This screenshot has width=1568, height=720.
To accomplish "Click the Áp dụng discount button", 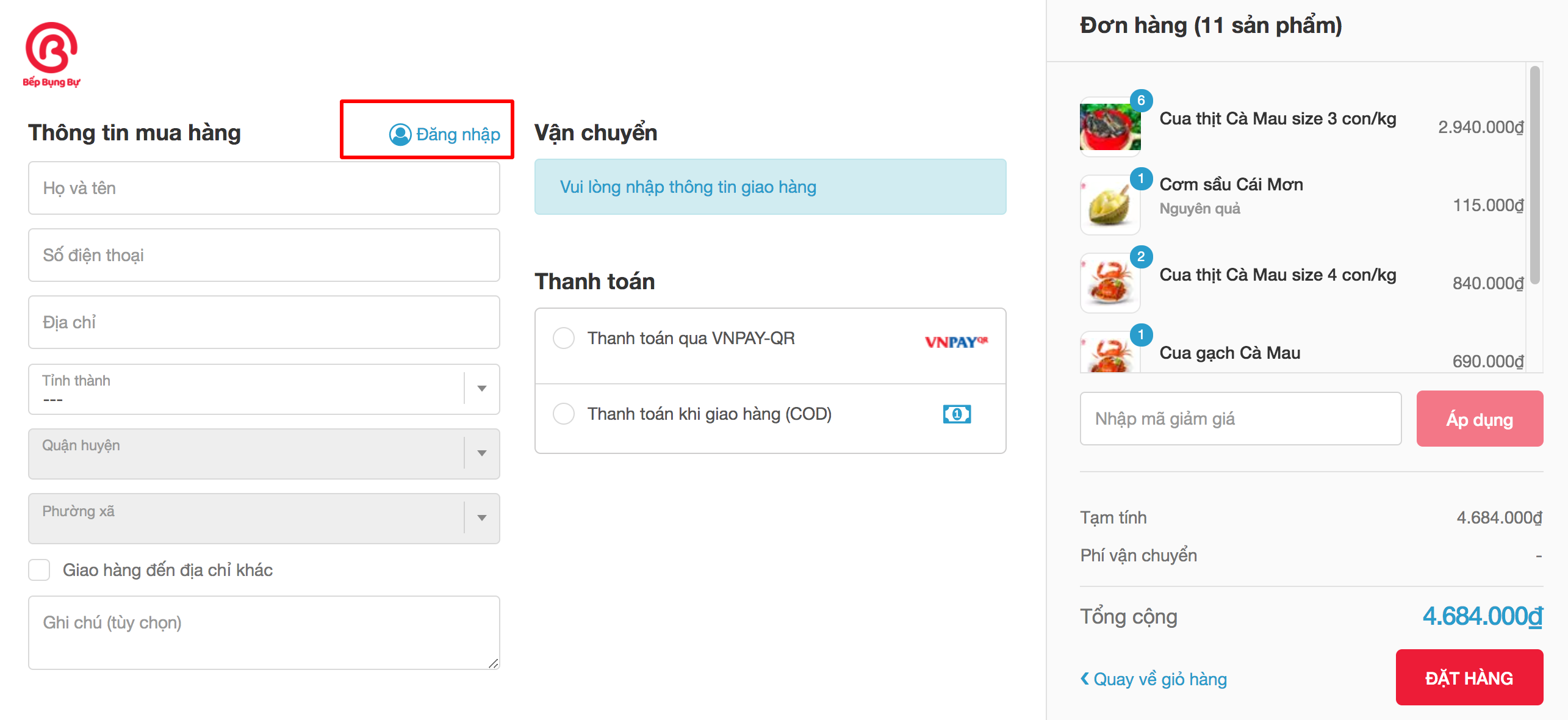I will (x=1480, y=419).
